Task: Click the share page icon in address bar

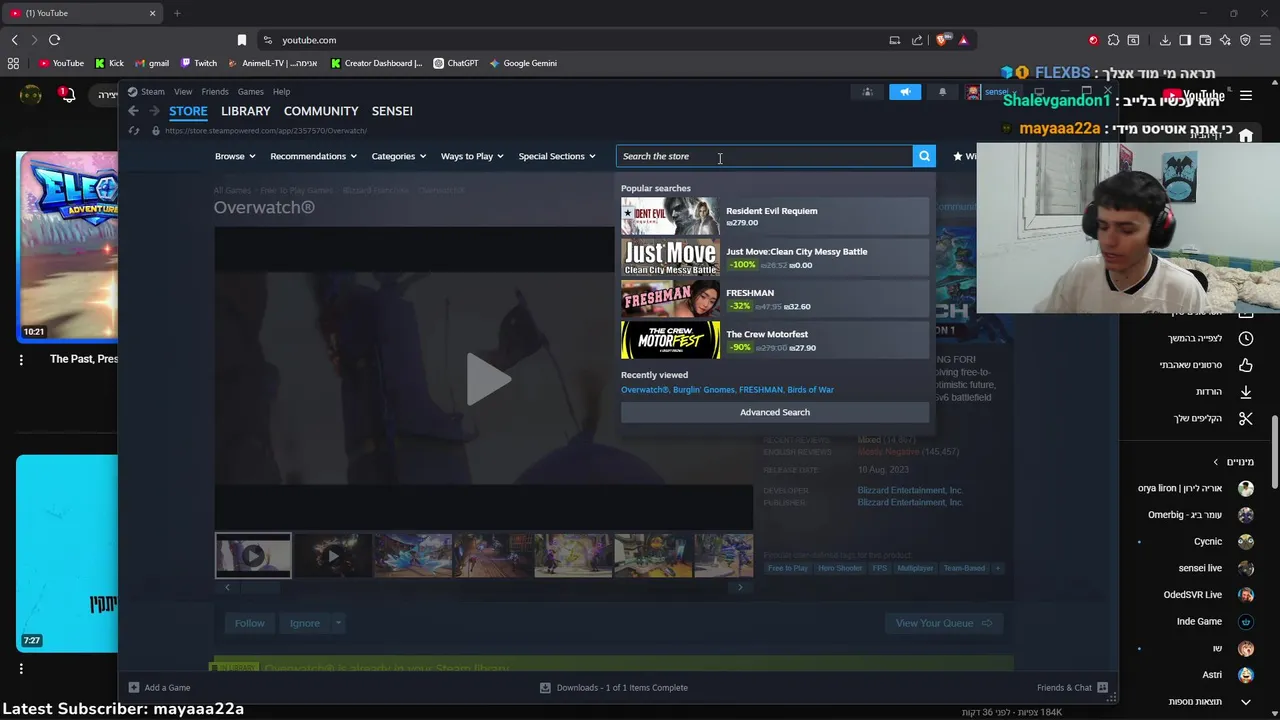Action: tap(917, 40)
